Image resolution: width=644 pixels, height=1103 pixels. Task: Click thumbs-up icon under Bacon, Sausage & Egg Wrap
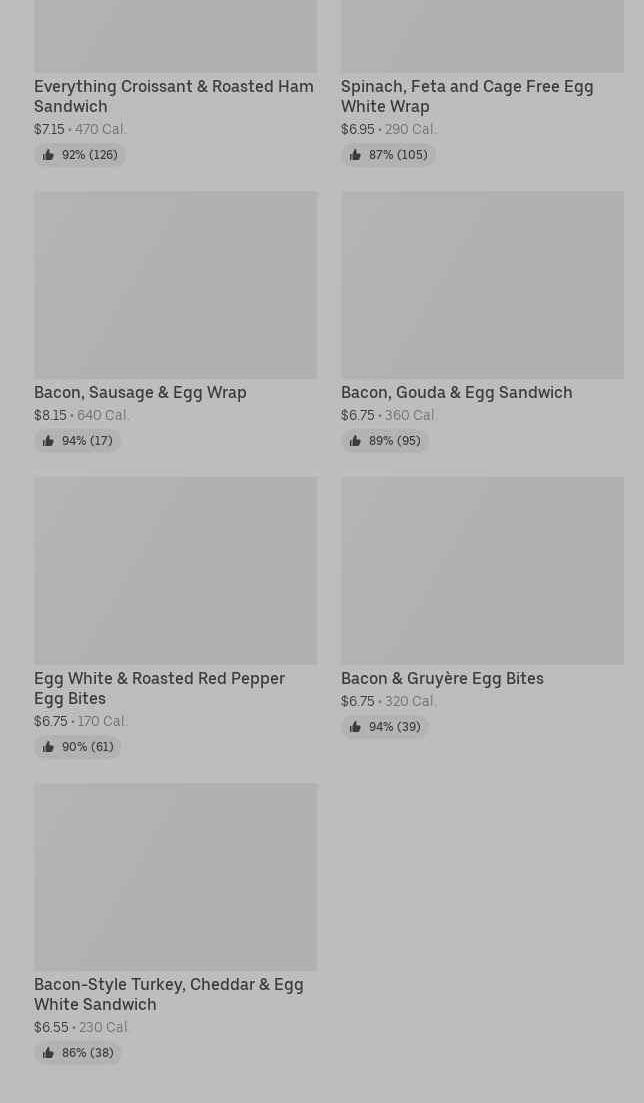click(x=48, y=441)
